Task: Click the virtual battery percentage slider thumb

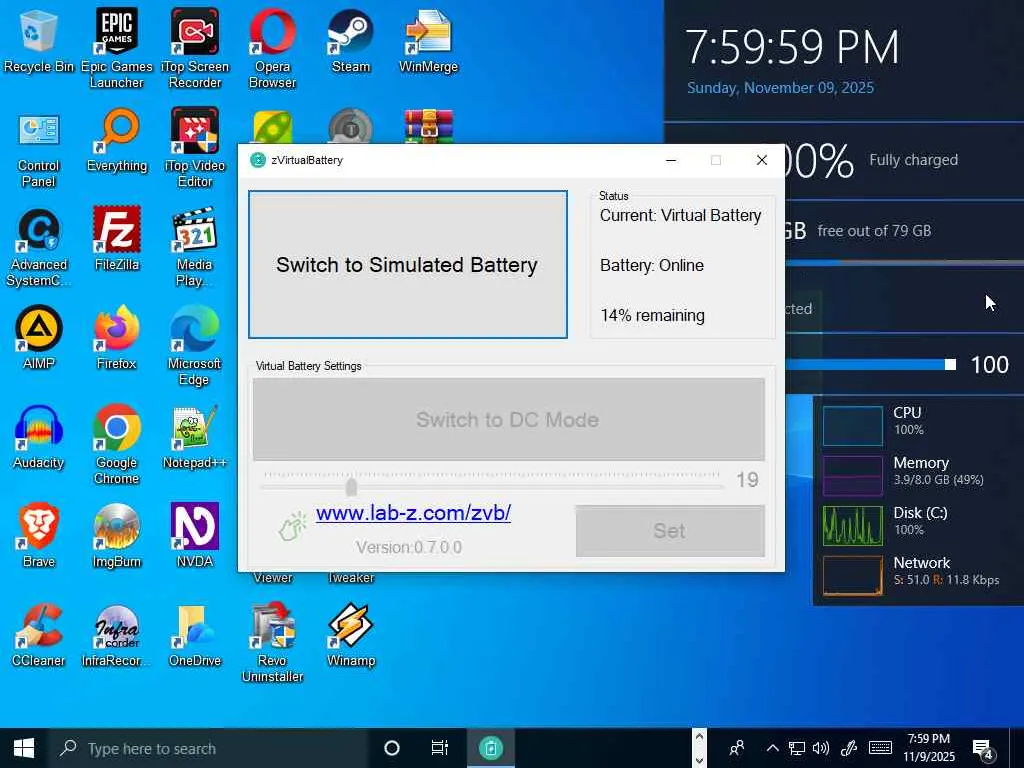Action: tap(351, 487)
